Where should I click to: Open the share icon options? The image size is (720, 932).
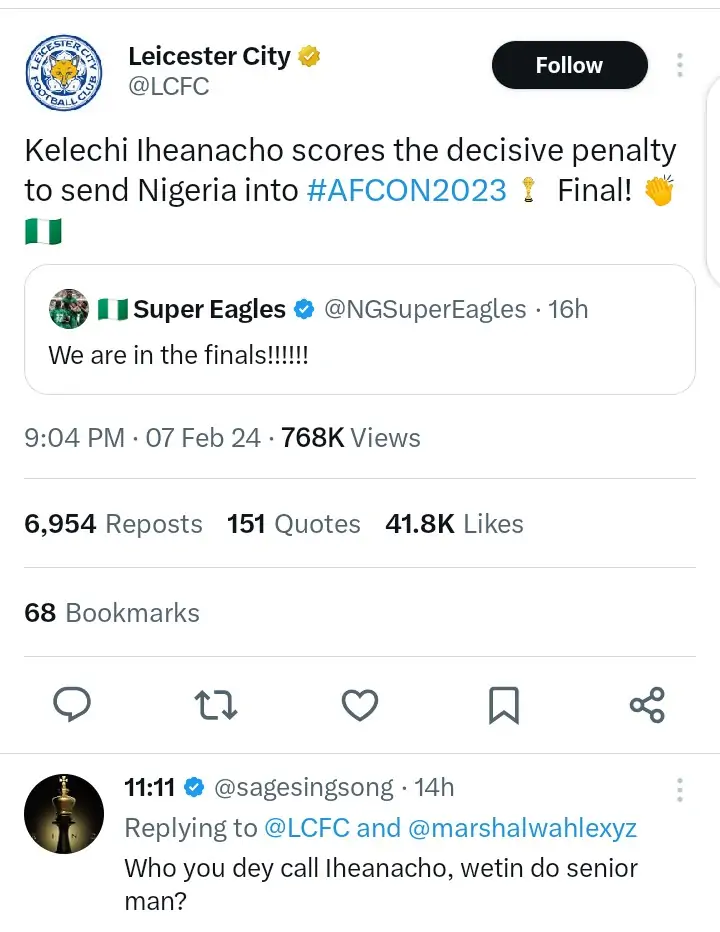coord(647,705)
